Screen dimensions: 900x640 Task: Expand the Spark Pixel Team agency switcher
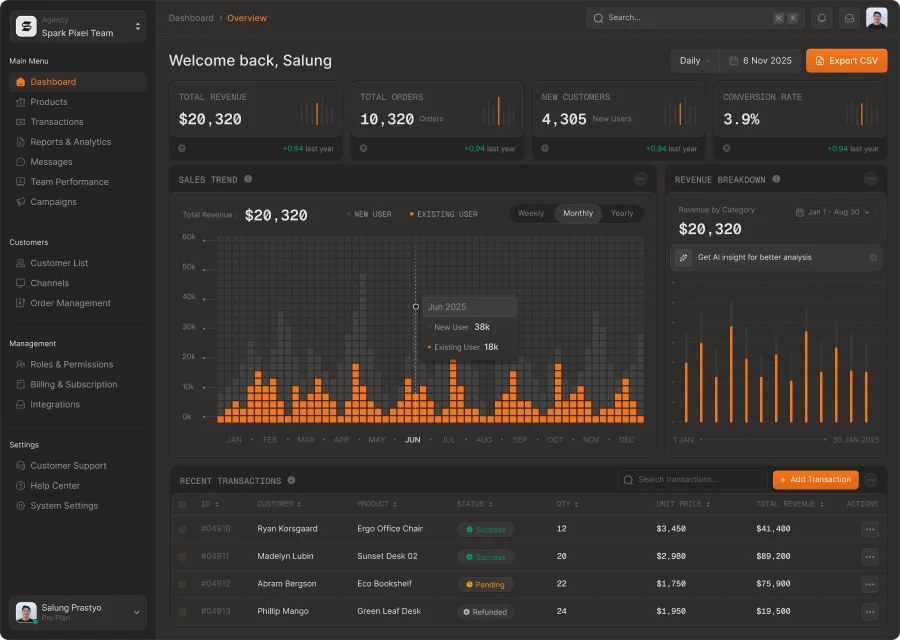(78, 26)
